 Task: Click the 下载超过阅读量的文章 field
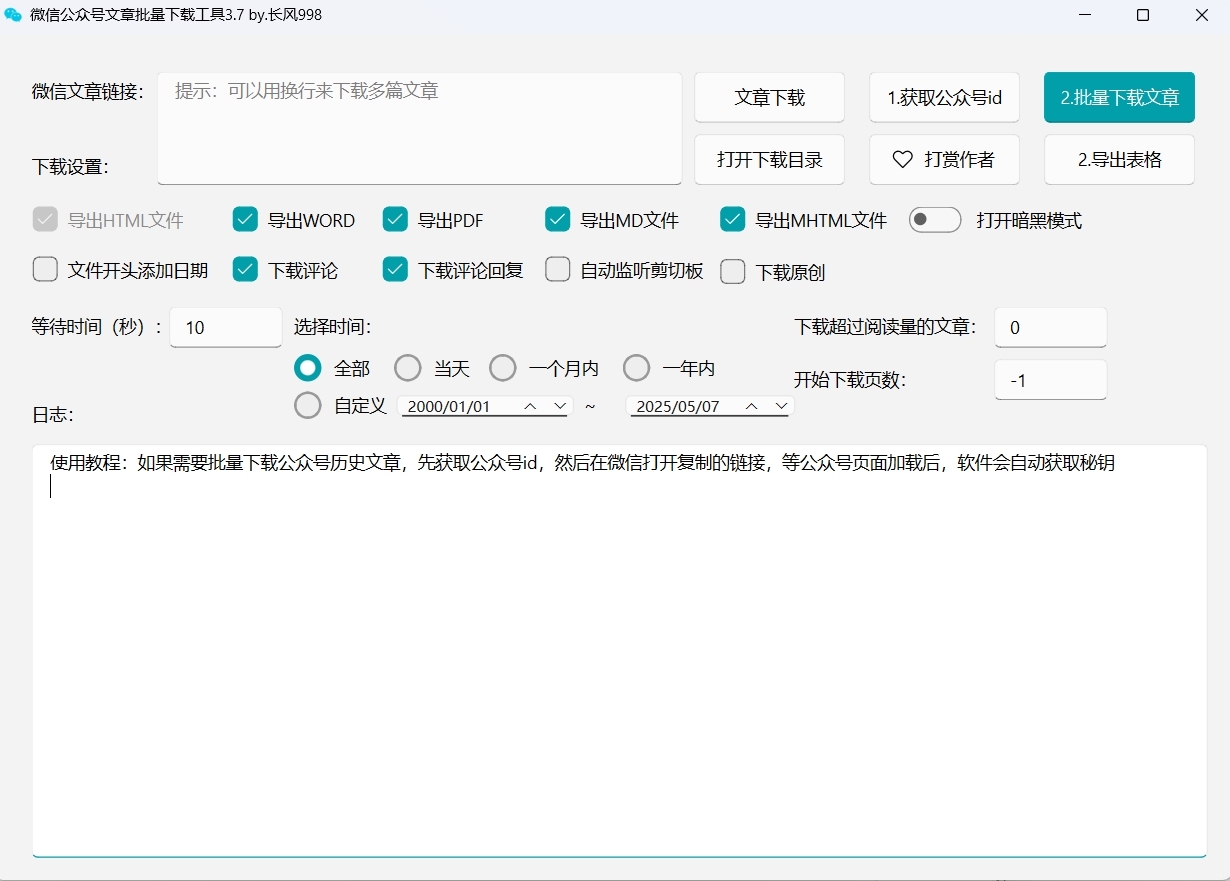tap(1051, 327)
